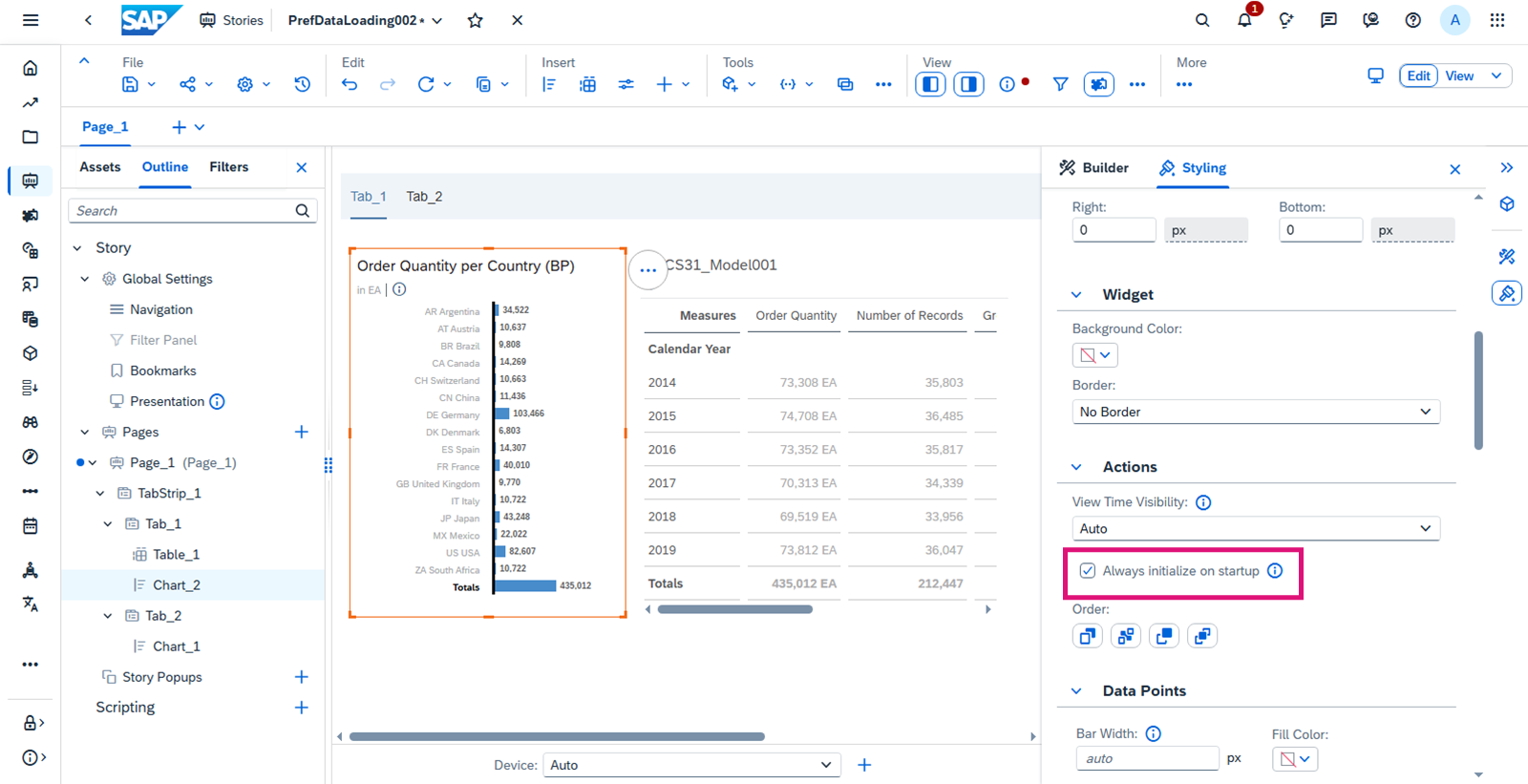The image size is (1528, 784).
Task: Click the Save icon under File
Action: [x=130, y=84]
